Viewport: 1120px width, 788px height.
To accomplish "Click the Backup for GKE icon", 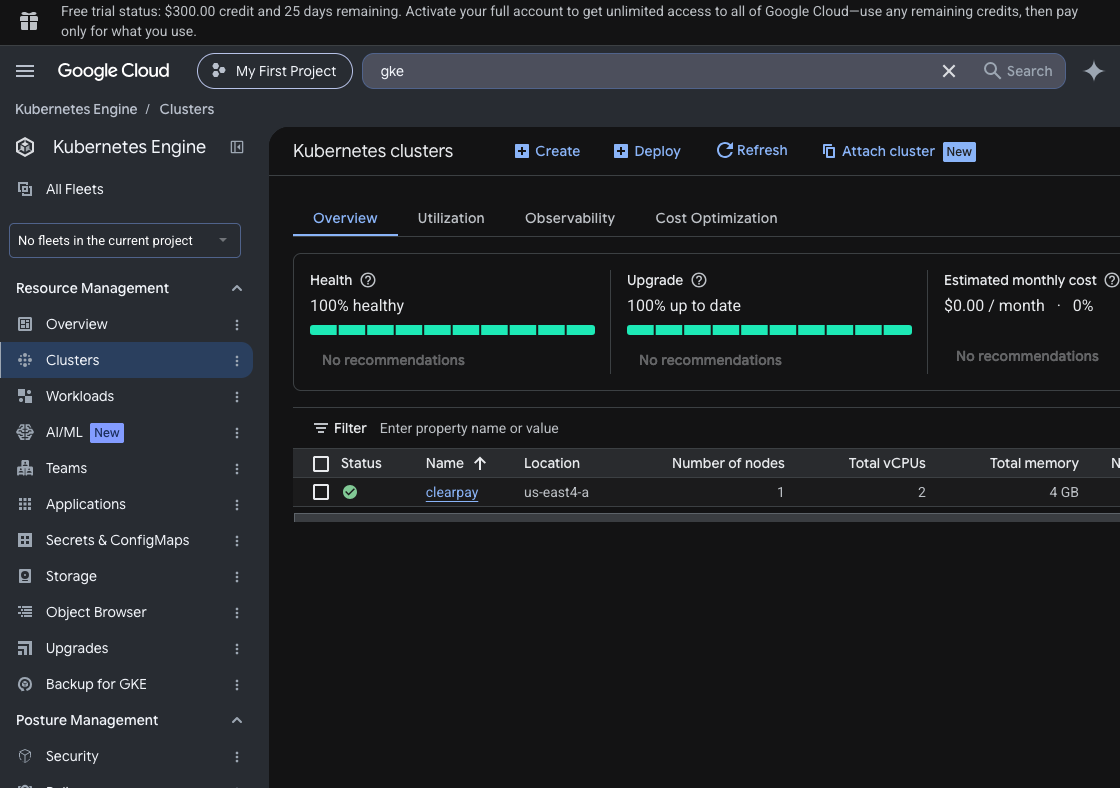I will 25,684.
